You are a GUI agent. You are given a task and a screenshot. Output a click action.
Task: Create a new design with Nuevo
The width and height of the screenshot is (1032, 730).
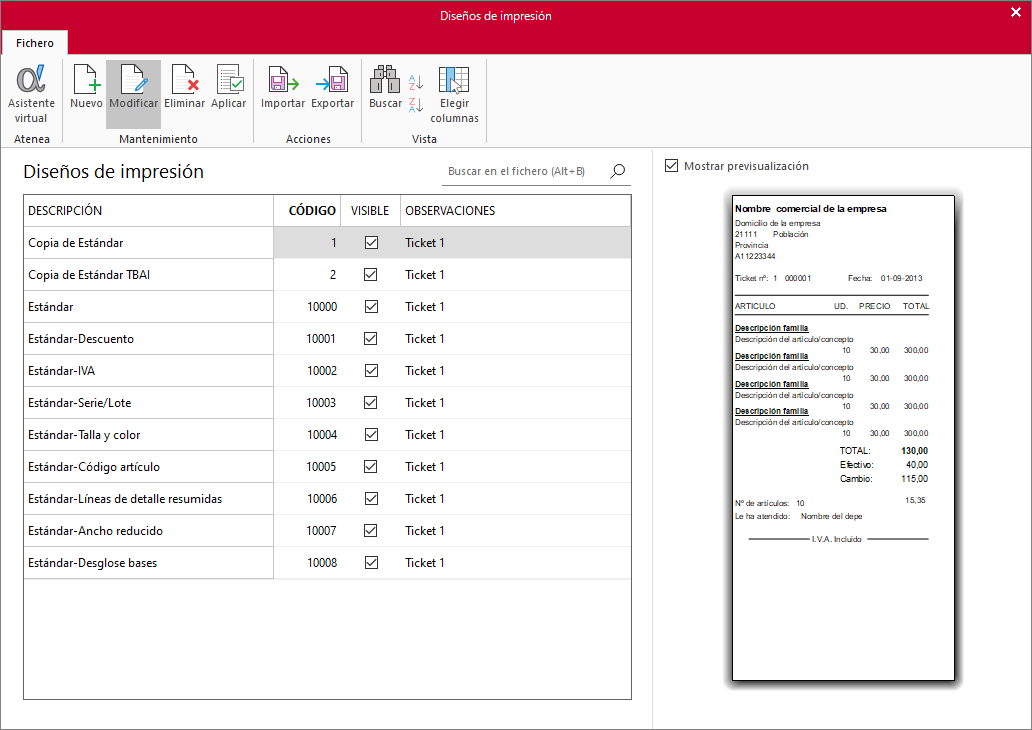[86, 87]
